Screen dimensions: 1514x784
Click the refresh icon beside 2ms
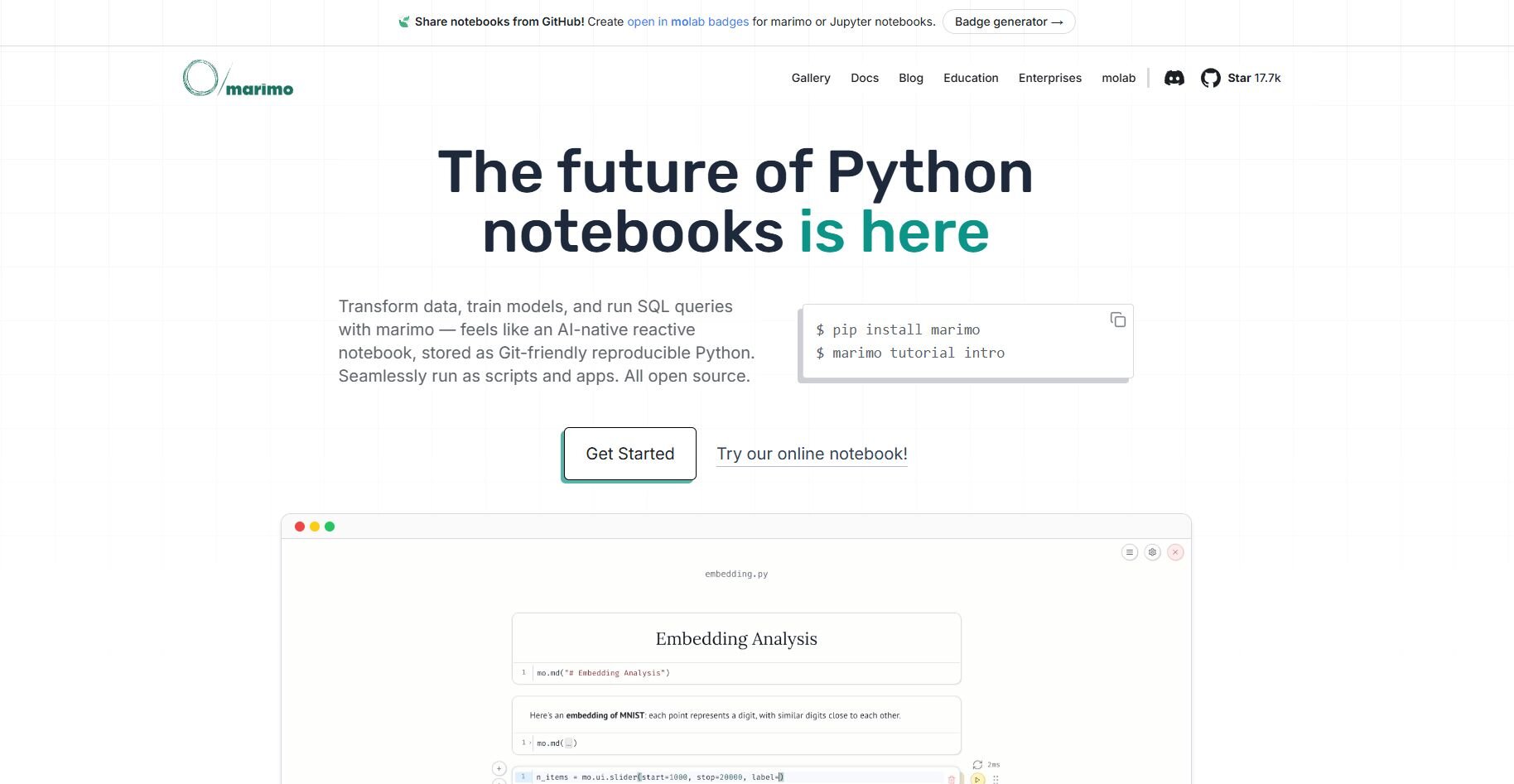[x=977, y=765]
